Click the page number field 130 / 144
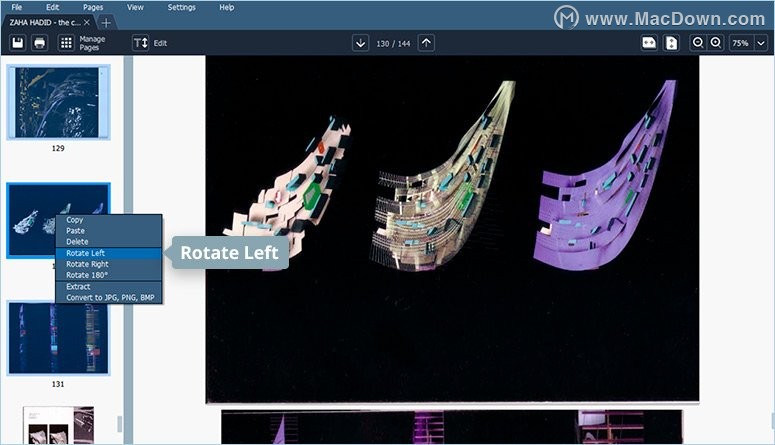Screen dimensions: 775x445 393,44
